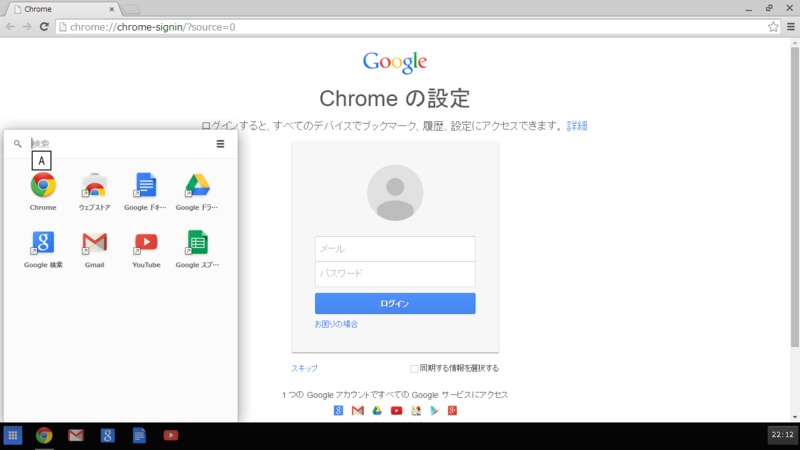Bookmark this page with the star icon
This screenshot has width=800, height=450.
pos(773,27)
